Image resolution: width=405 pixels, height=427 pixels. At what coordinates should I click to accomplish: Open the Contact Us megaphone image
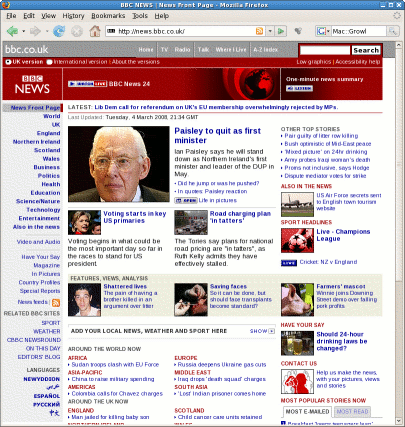[x=297, y=381]
